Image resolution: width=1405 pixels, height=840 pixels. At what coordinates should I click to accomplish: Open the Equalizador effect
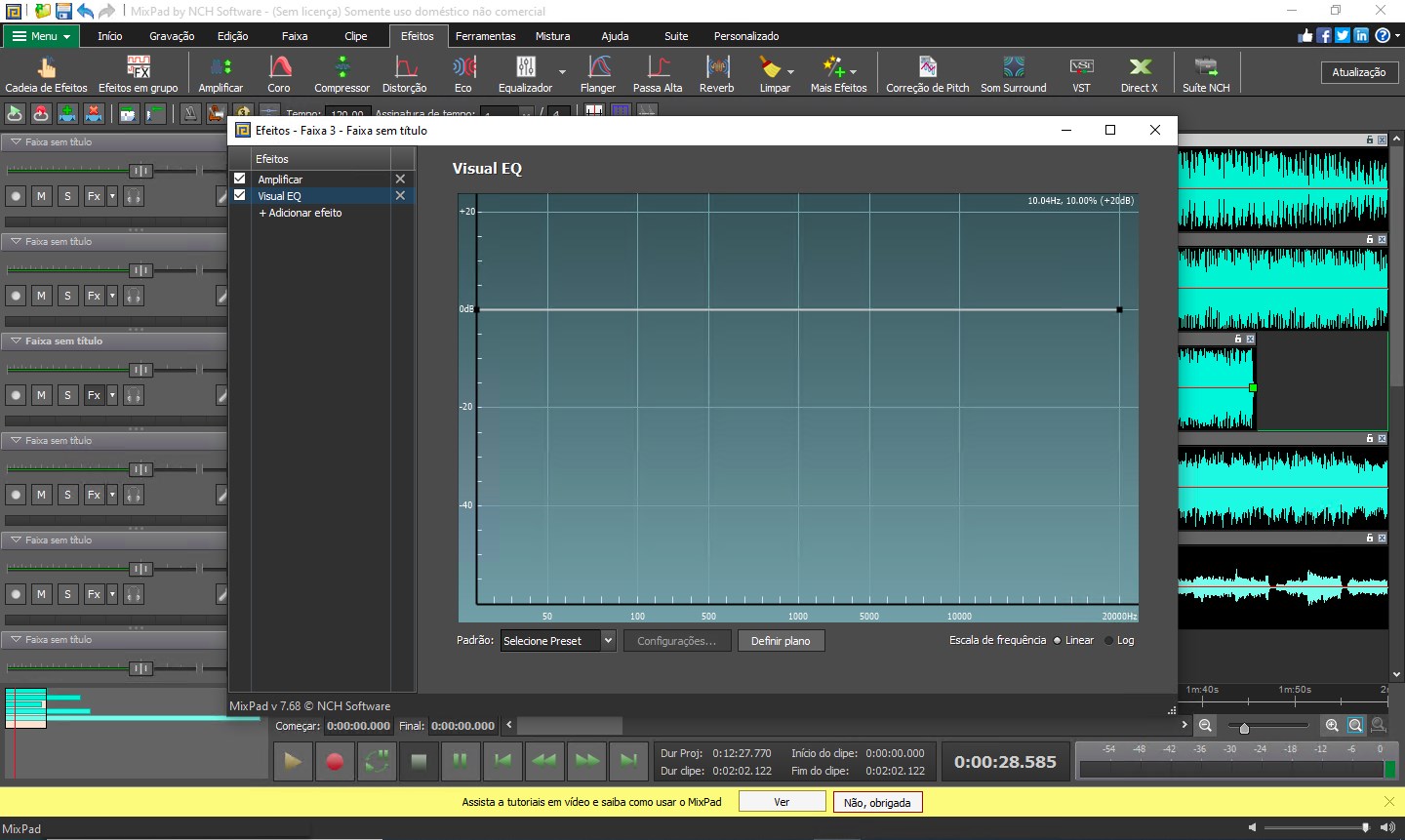tap(525, 71)
